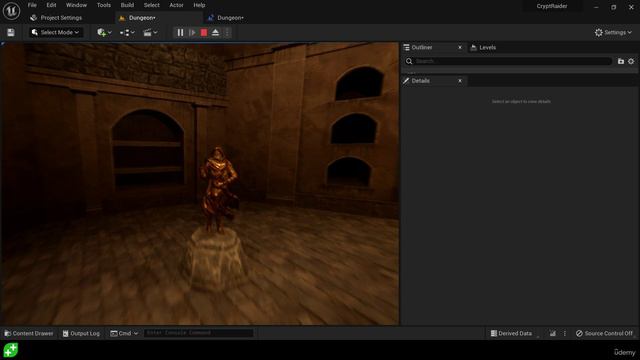Click the console command input field
640x360 pixels.
199,333
